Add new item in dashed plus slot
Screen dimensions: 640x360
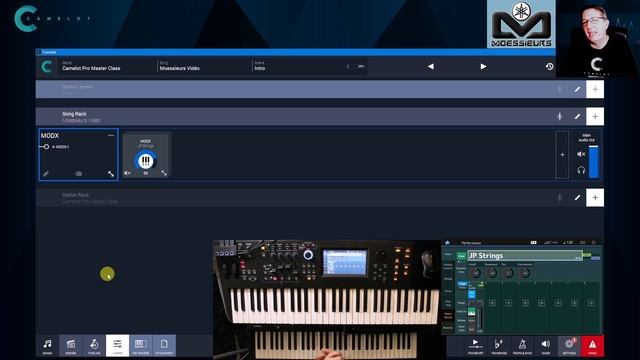tap(562, 155)
